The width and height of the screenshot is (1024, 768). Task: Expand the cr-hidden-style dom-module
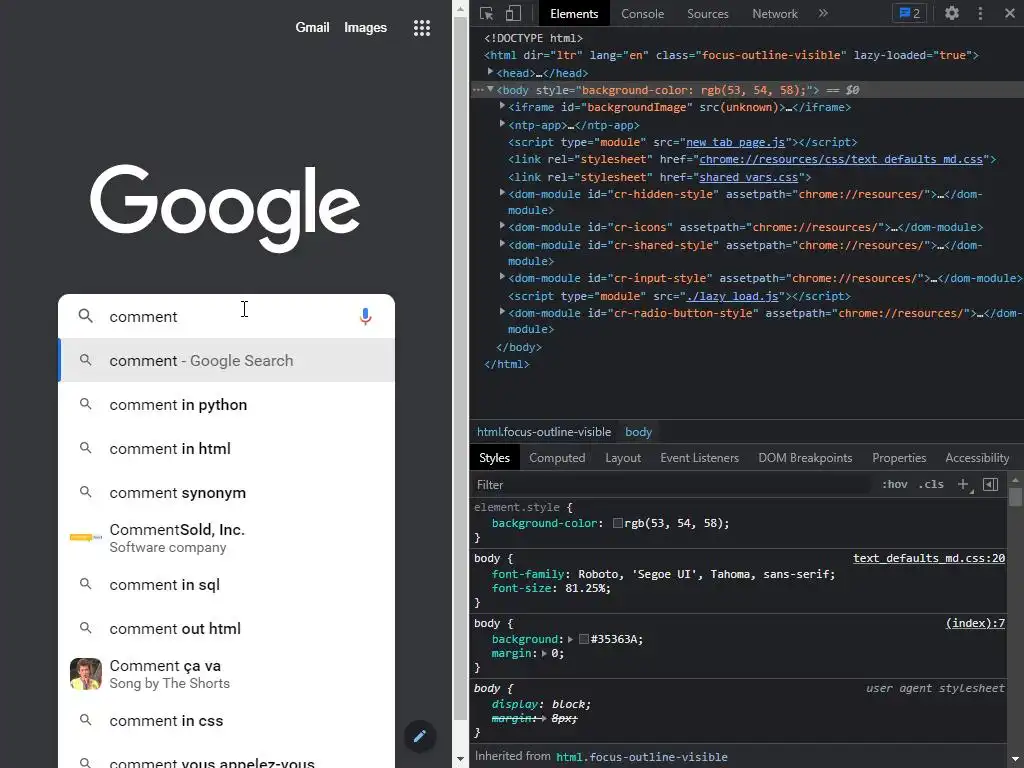tap(502, 193)
